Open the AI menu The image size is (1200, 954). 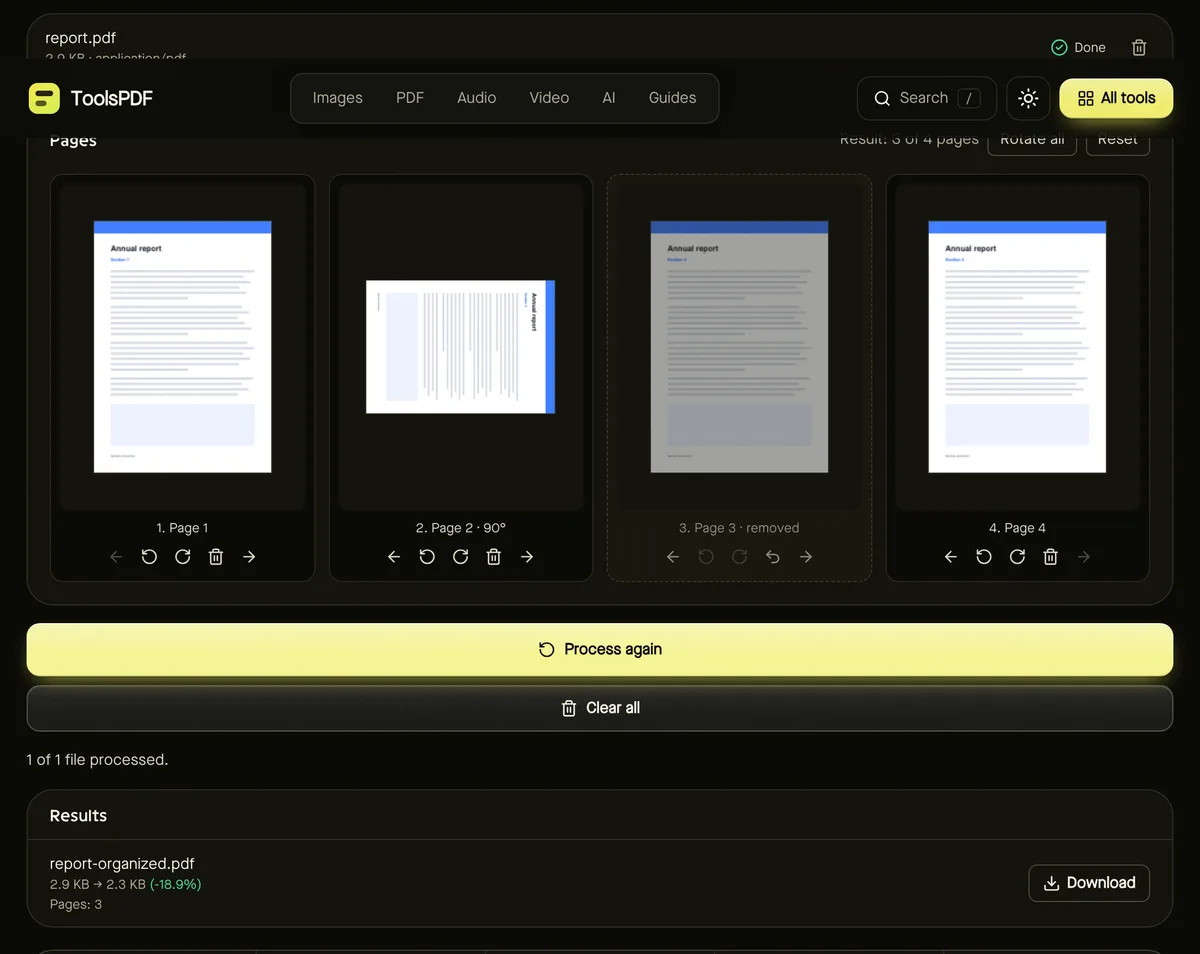tap(609, 98)
